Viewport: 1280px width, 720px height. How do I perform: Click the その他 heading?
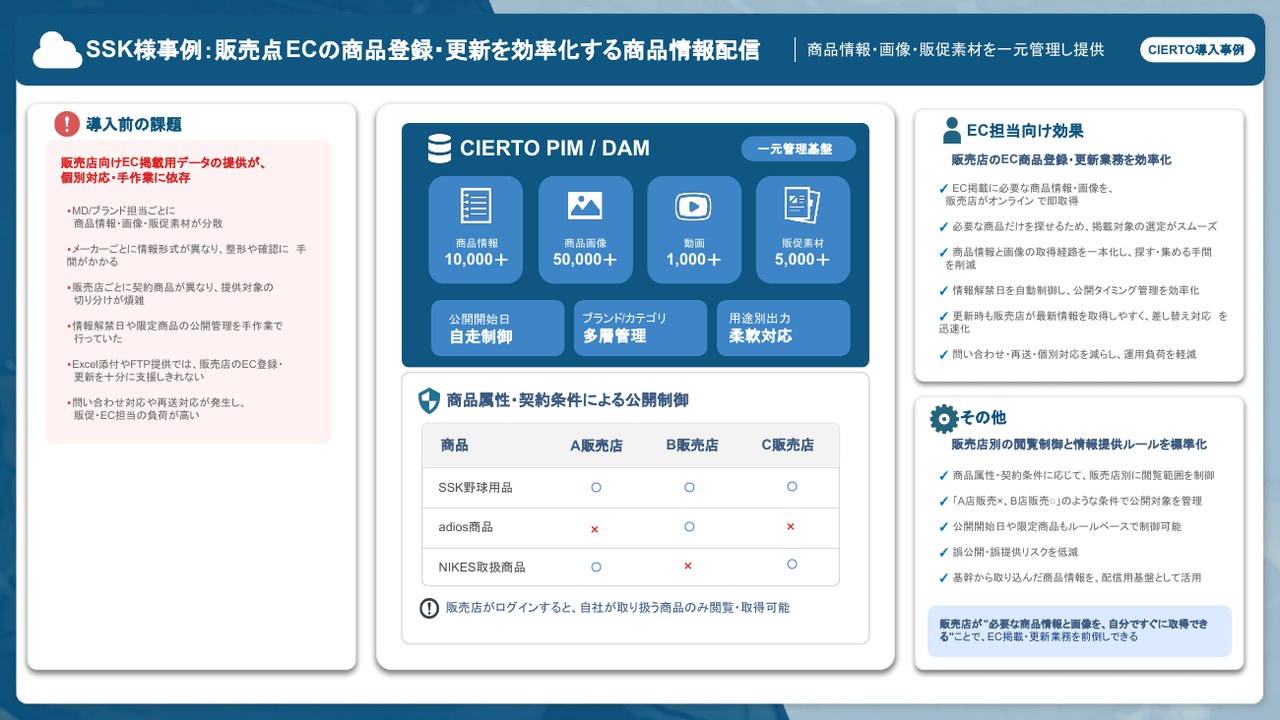tap(983, 418)
